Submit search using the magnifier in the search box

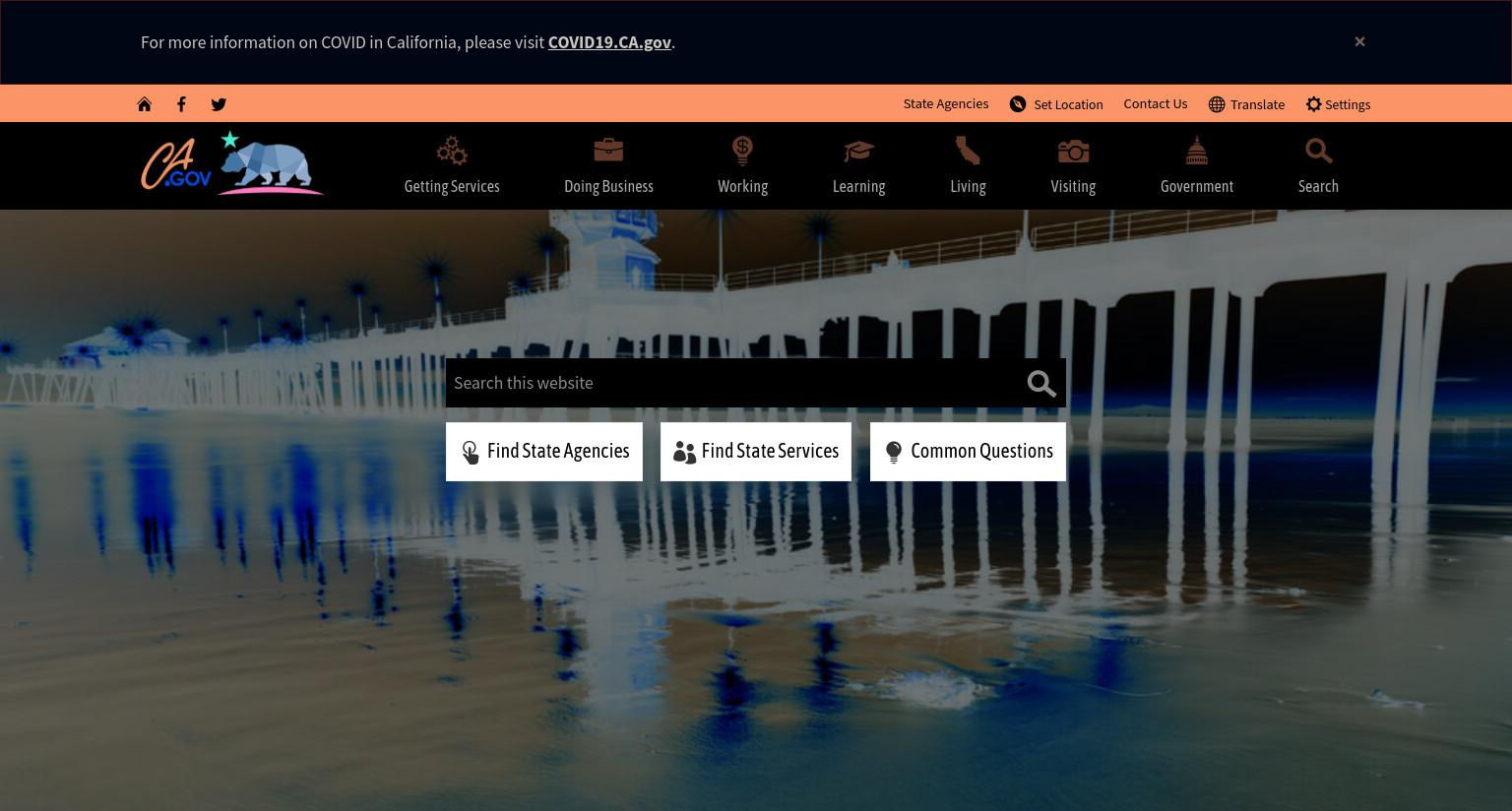tap(1041, 384)
